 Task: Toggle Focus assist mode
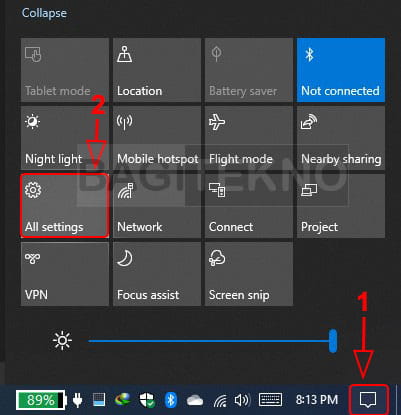pyautogui.click(x=157, y=274)
